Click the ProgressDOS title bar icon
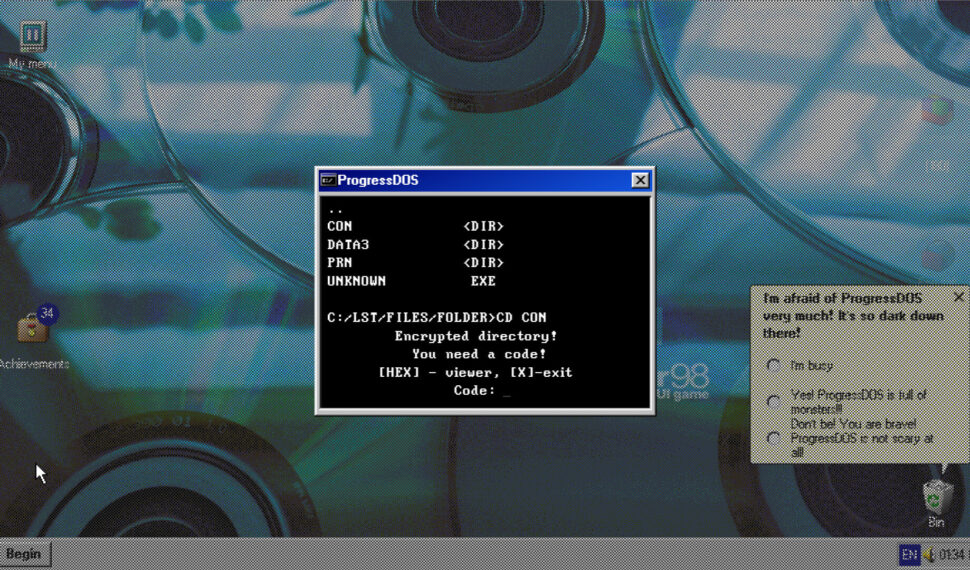970x570 pixels. 327,180
